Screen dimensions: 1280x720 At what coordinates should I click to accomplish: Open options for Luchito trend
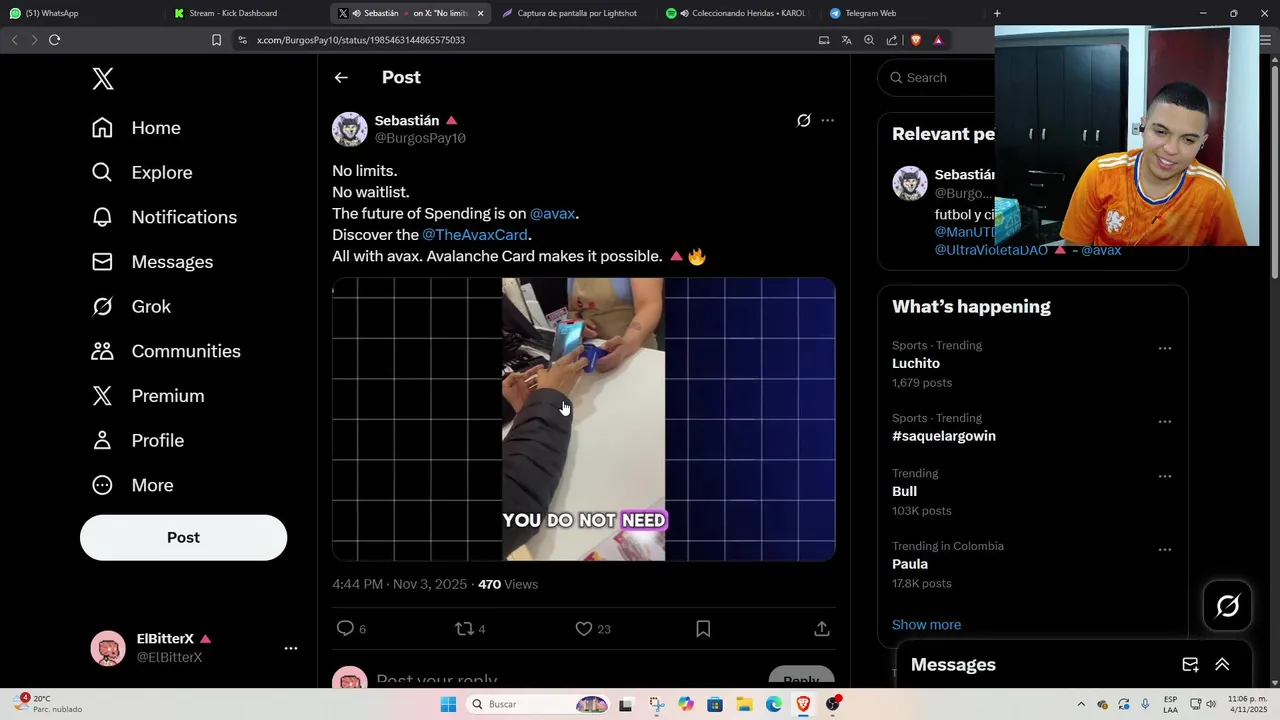tap(1165, 349)
